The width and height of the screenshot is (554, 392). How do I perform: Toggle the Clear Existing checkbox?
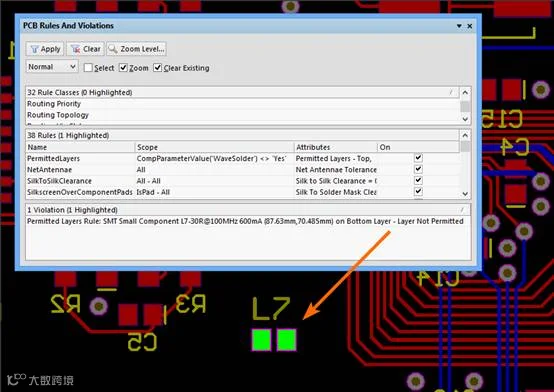tap(157, 68)
